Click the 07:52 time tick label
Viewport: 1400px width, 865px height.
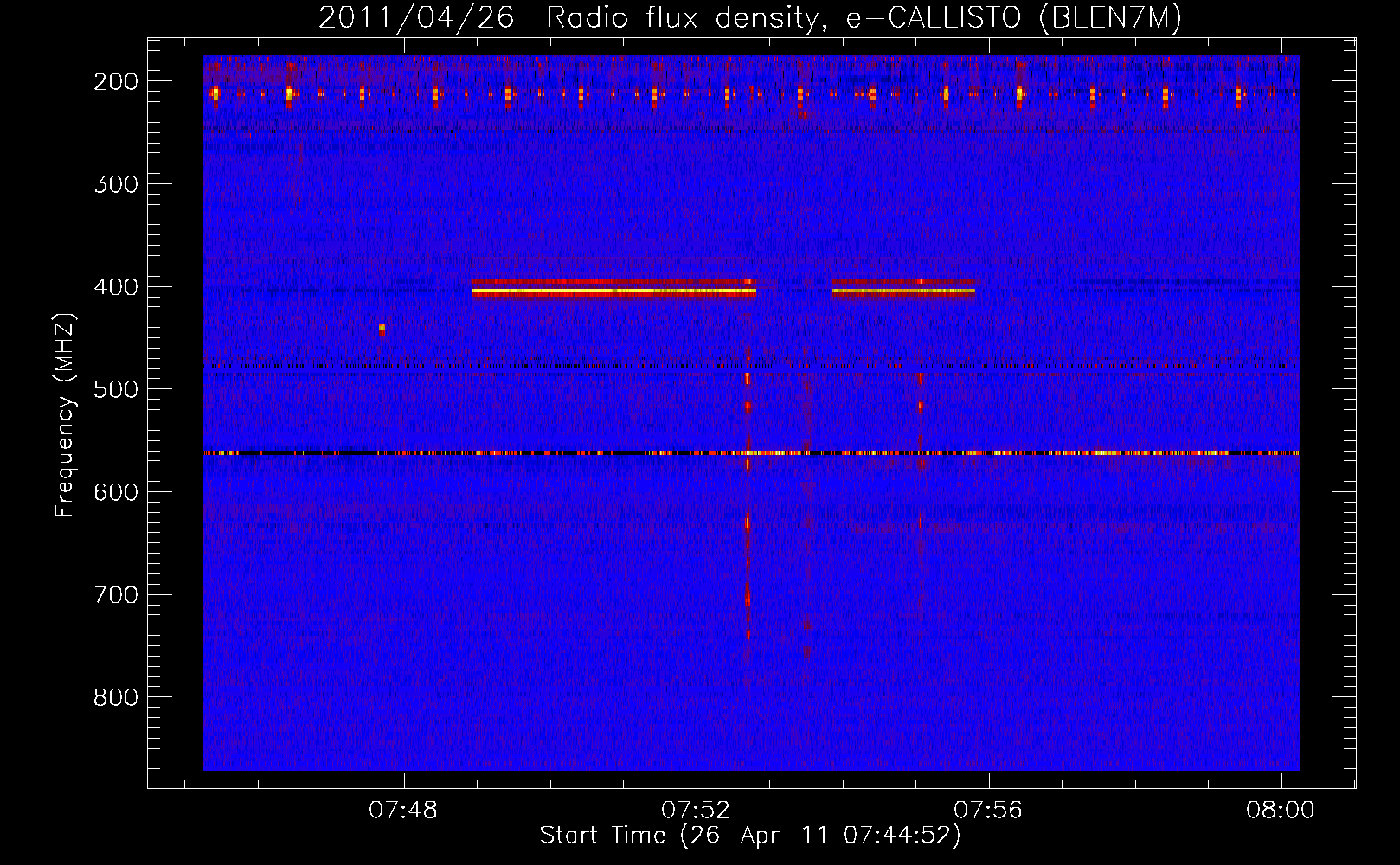coord(696,811)
